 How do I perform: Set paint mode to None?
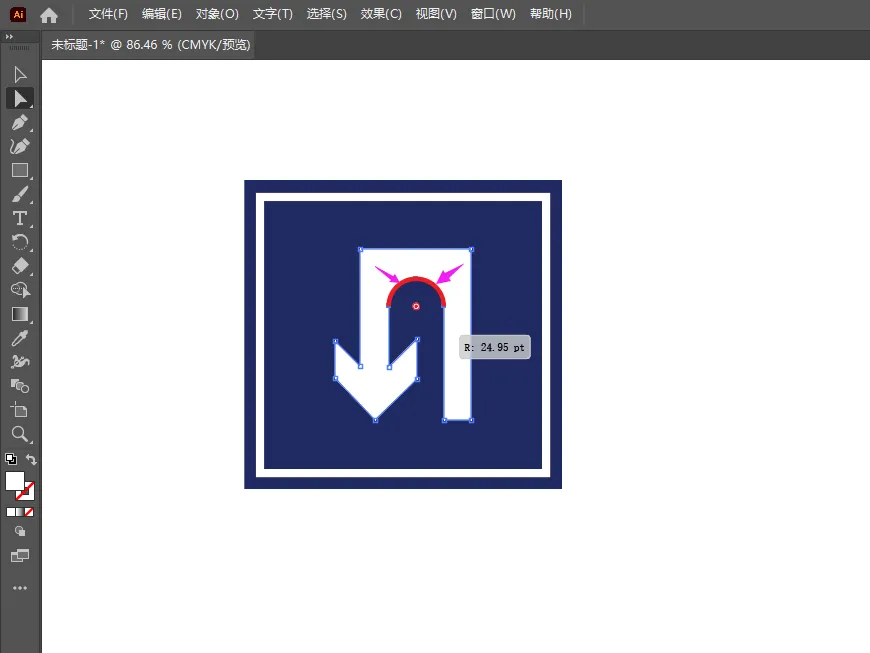click(29, 512)
